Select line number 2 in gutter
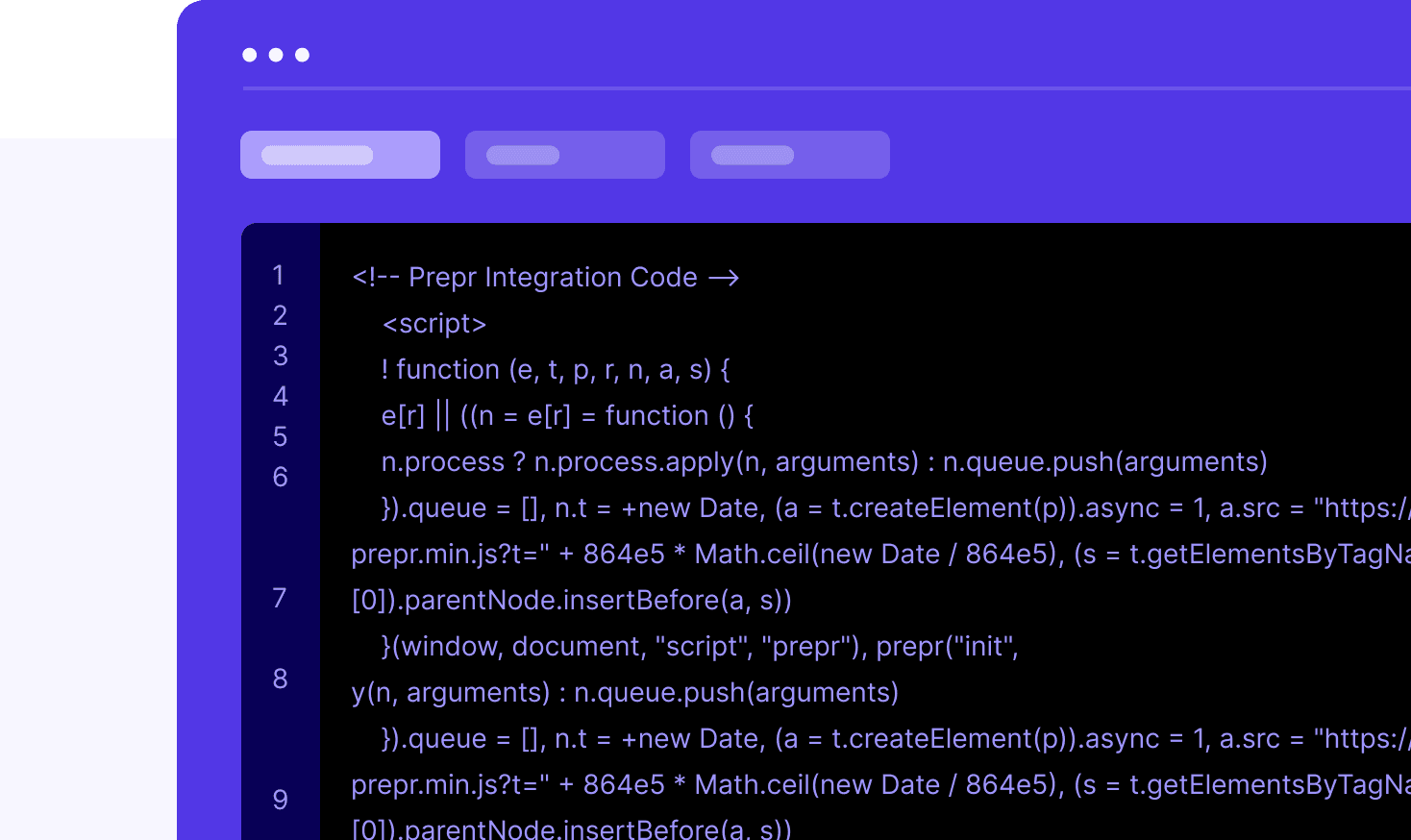 pos(280,316)
